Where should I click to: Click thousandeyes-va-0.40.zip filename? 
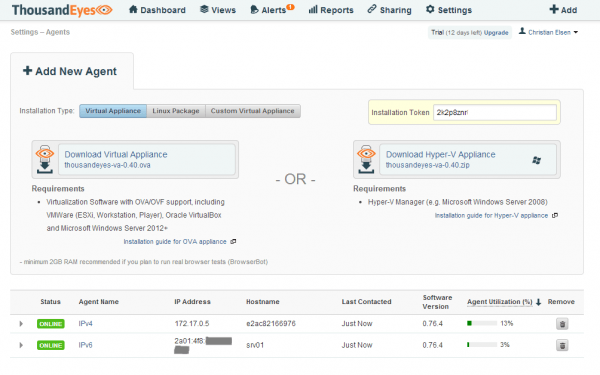point(427,165)
